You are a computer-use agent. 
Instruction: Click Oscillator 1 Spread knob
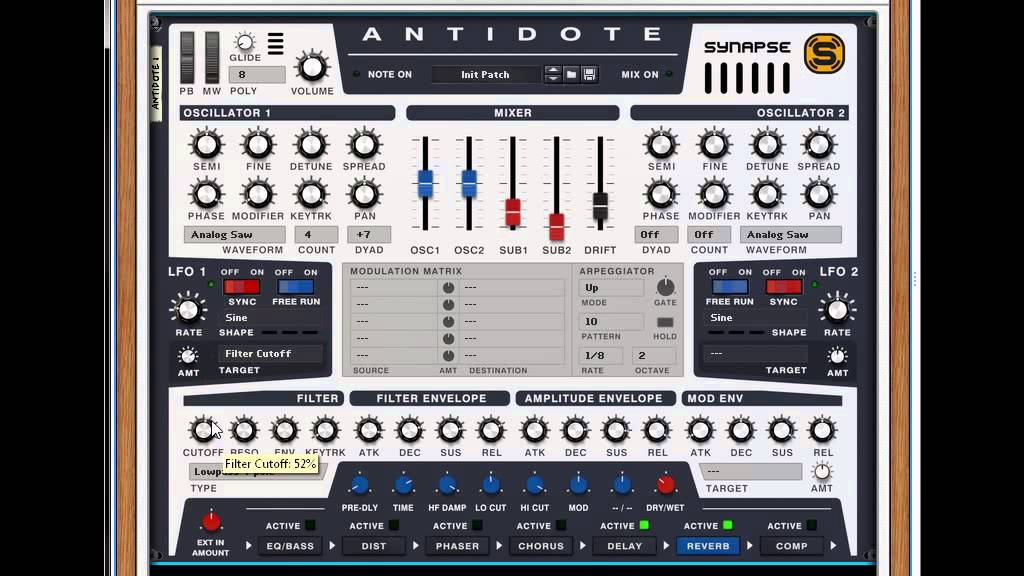pyautogui.click(x=364, y=145)
